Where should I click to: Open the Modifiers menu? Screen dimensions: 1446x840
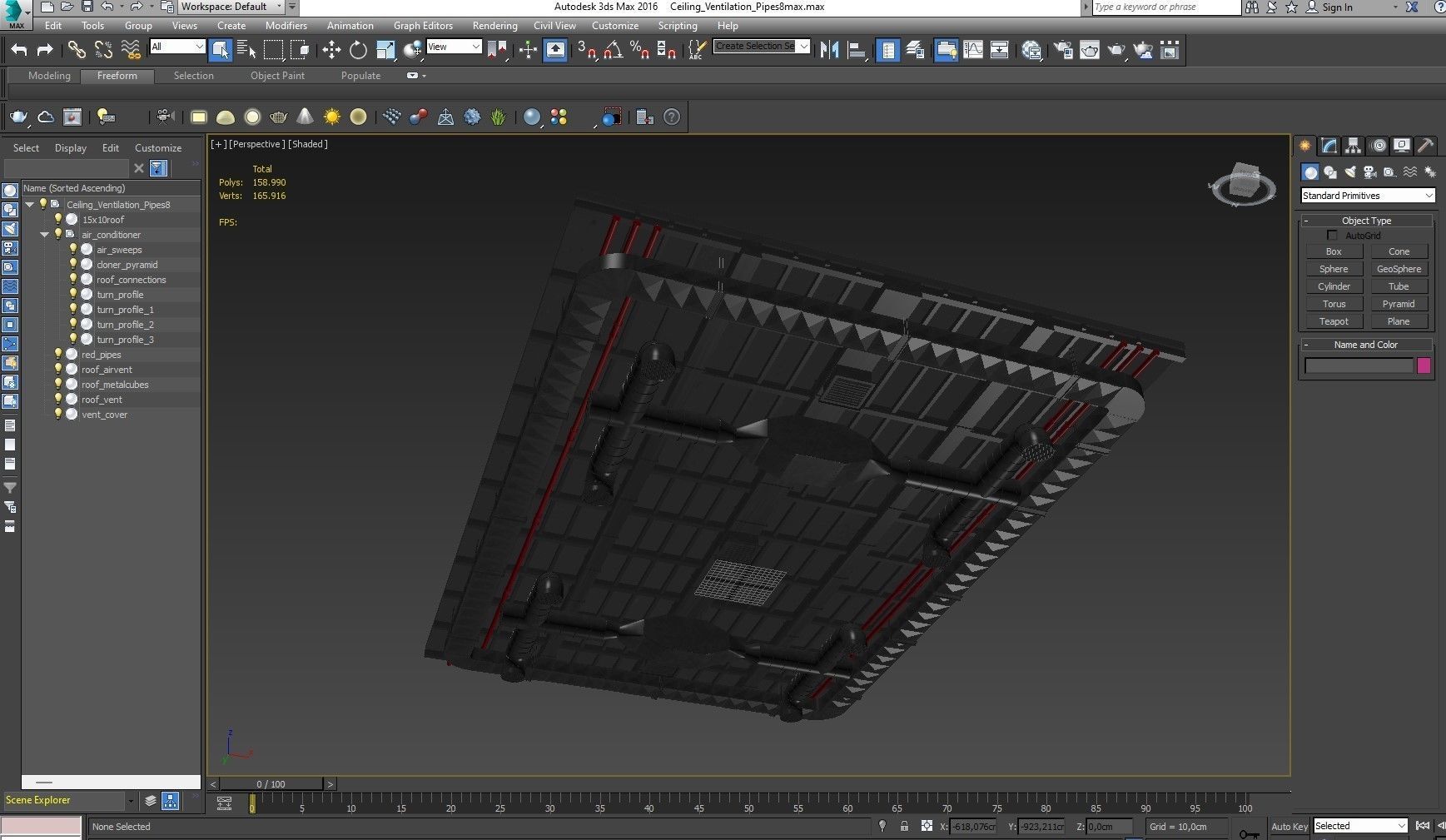click(x=286, y=26)
